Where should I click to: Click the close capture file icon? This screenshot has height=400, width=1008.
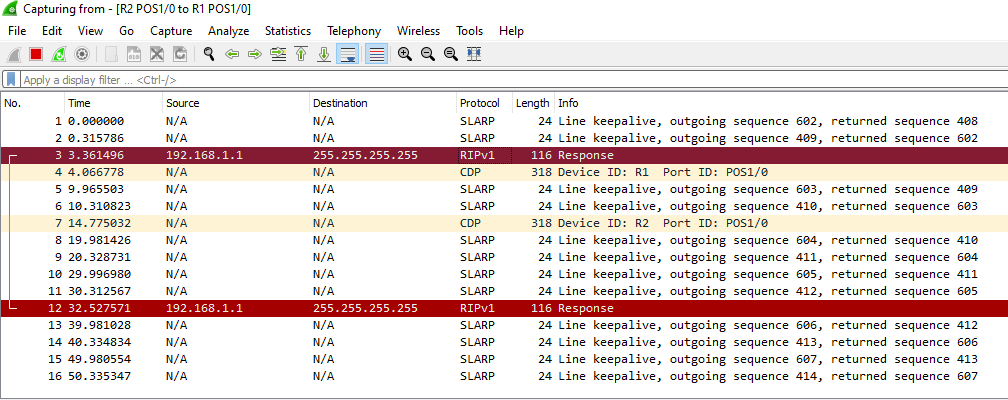tap(157, 55)
